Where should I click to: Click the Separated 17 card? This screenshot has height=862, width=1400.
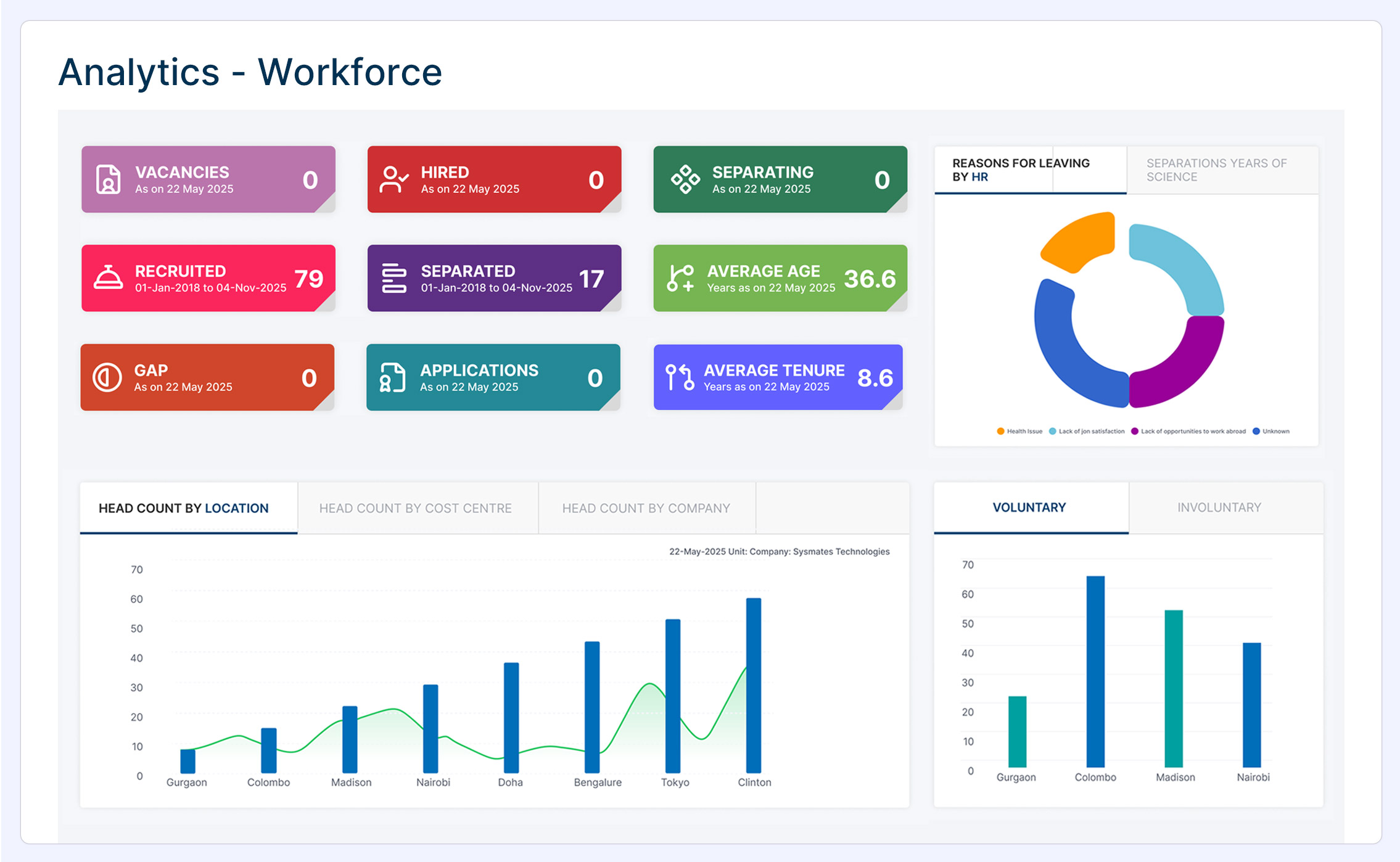coord(493,278)
